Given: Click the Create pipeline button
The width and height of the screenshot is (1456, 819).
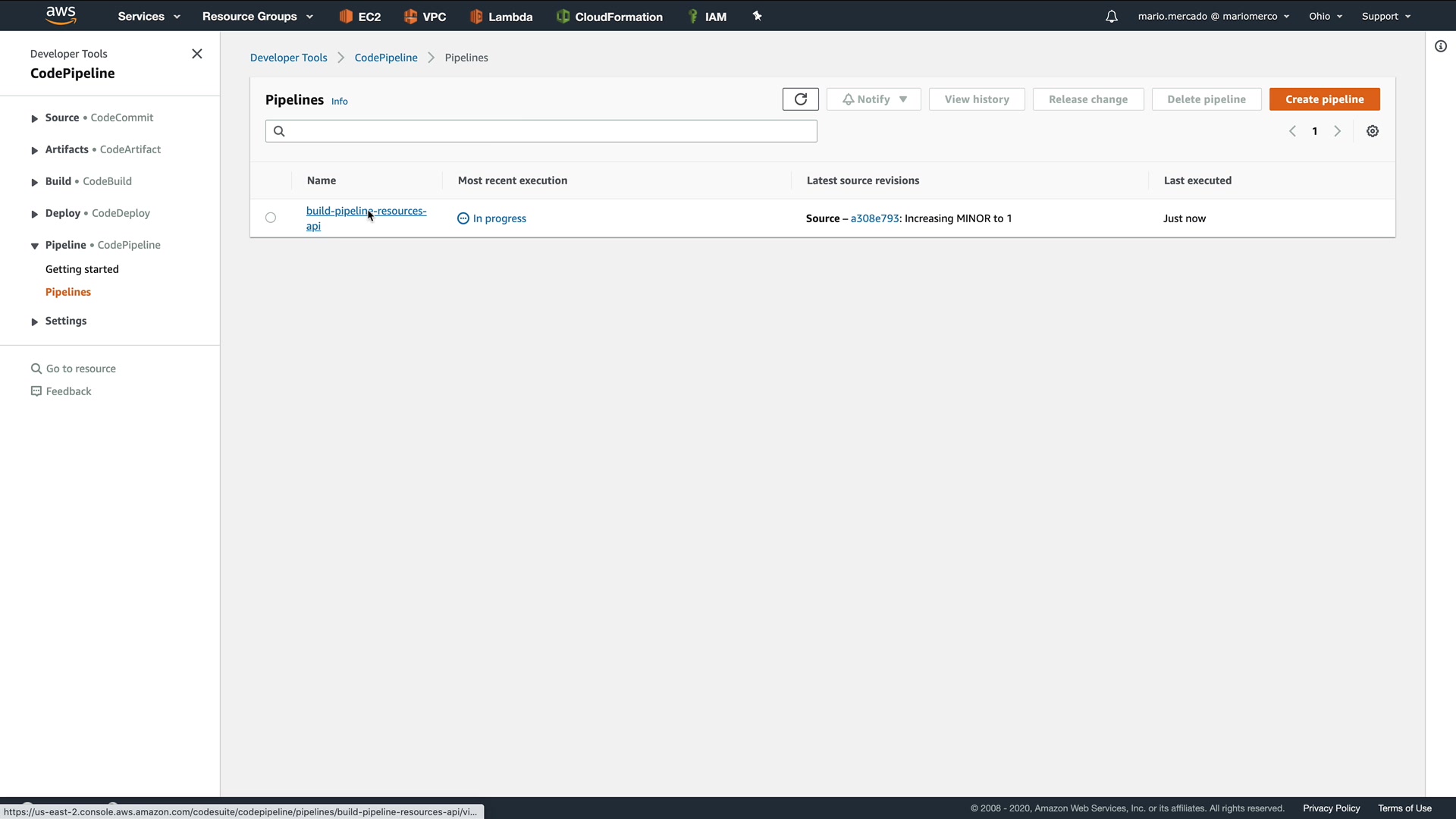Looking at the screenshot, I should tap(1324, 99).
